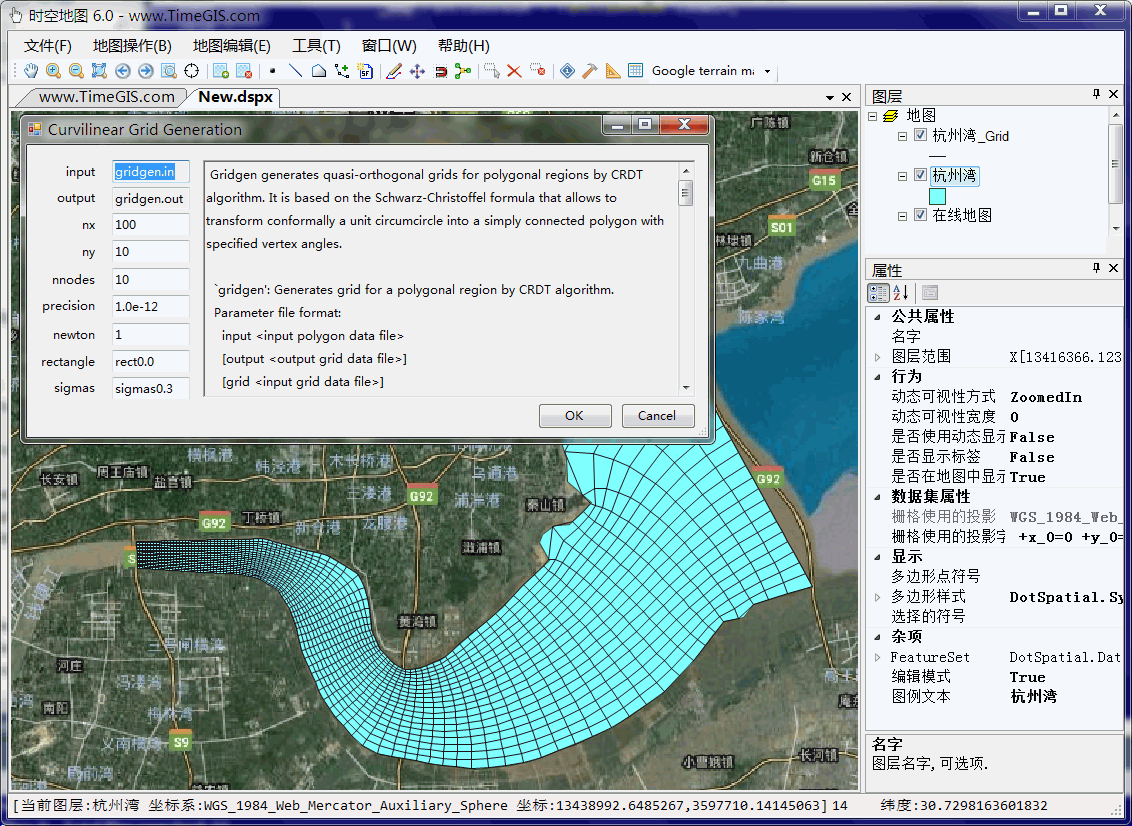
Task: Switch to the www.TimeGIS.com tab
Action: (x=106, y=97)
